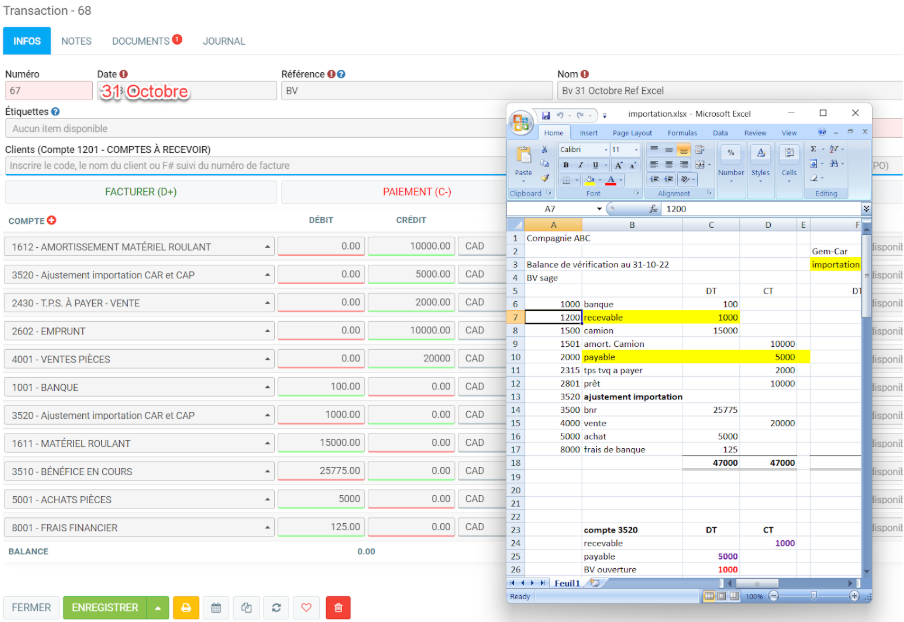Click the duplicate transaction copy icon
904x622 pixels.
coord(247,607)
